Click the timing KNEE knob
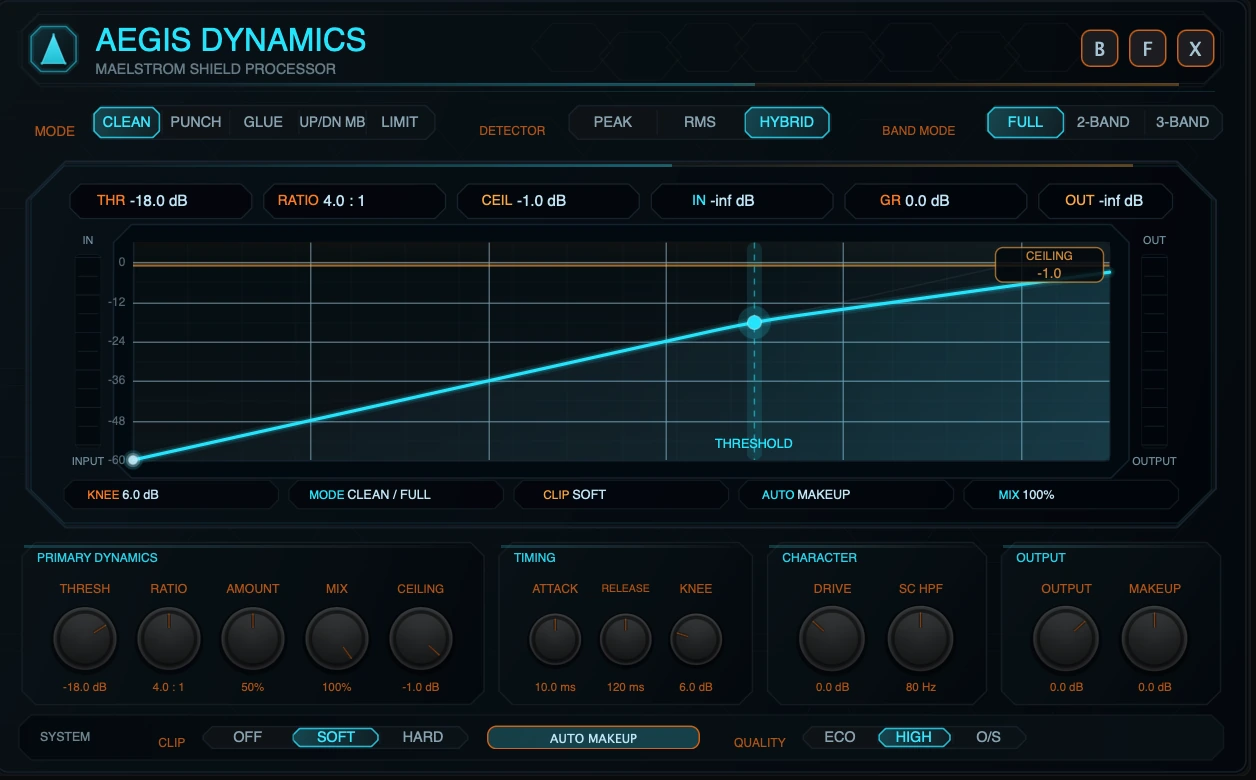This screenshot has height=780, width=1256. click(x=696, y=640)
